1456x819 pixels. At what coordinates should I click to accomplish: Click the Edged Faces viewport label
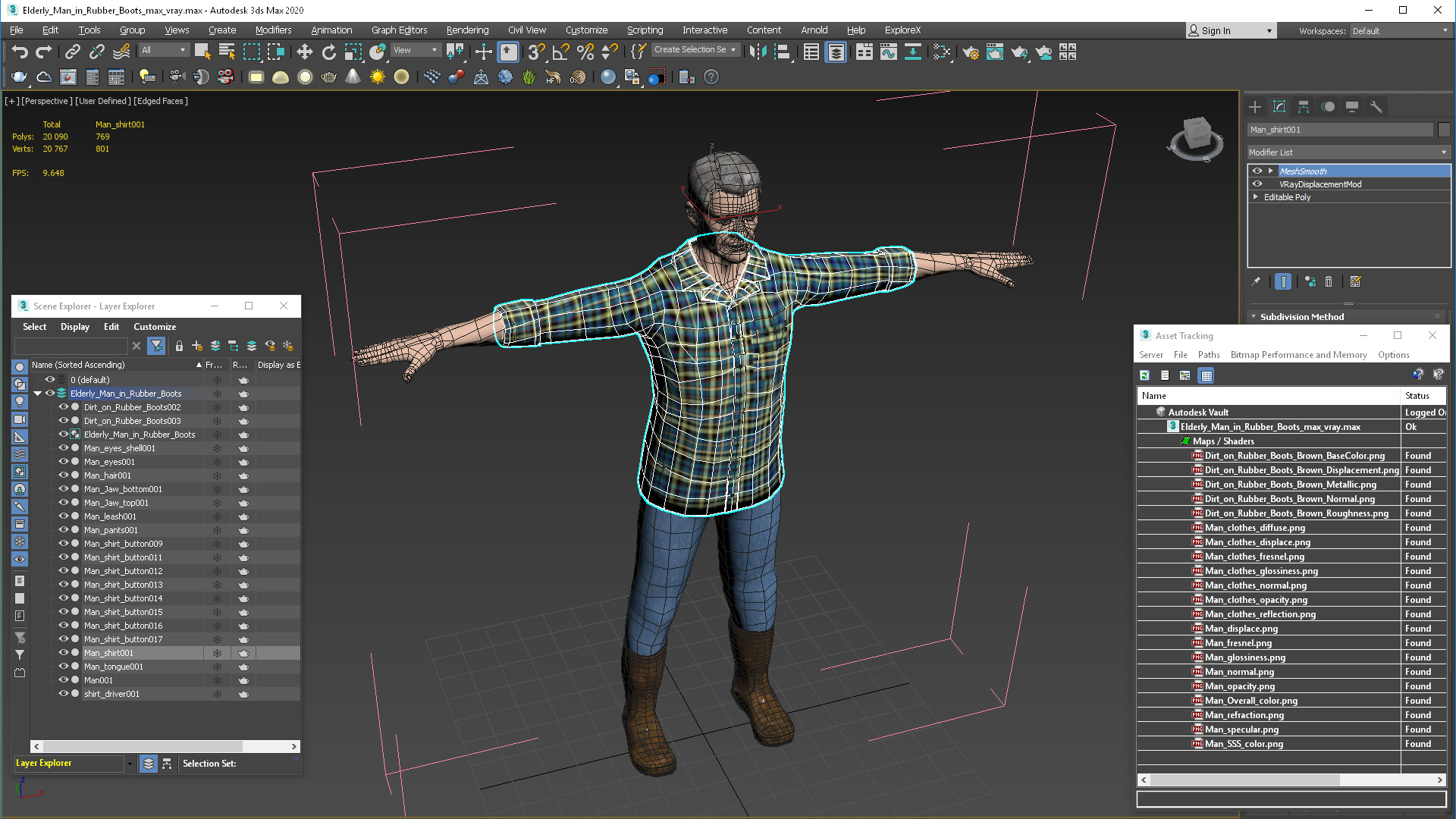coord(161,101)
